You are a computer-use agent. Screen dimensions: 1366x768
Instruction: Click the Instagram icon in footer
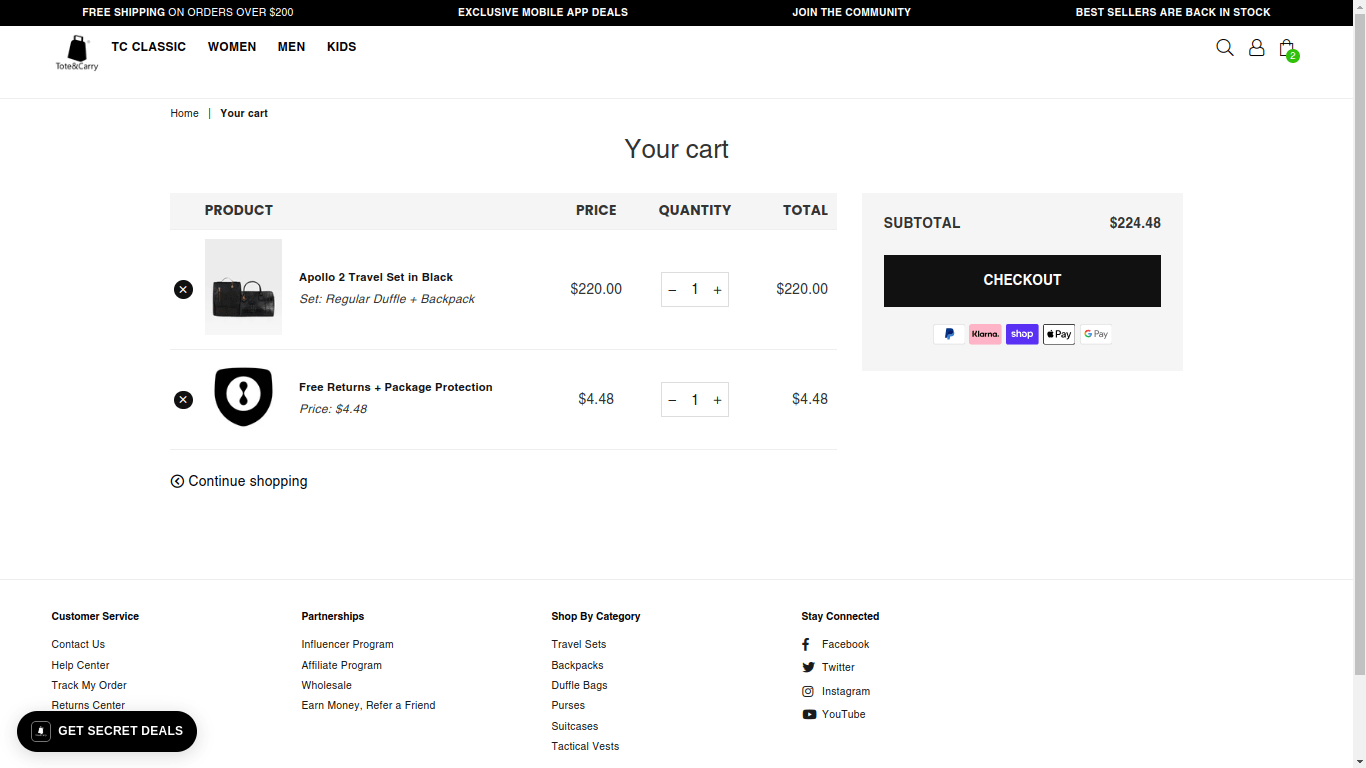tap(808, 691)
